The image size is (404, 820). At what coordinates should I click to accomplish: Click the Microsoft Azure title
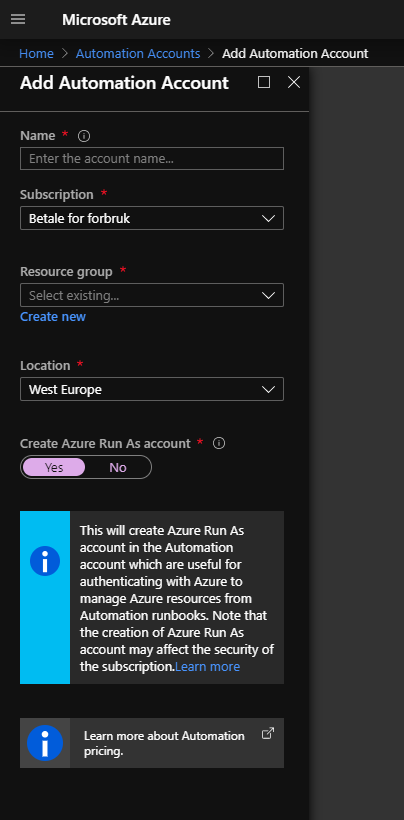click(116, 20)
